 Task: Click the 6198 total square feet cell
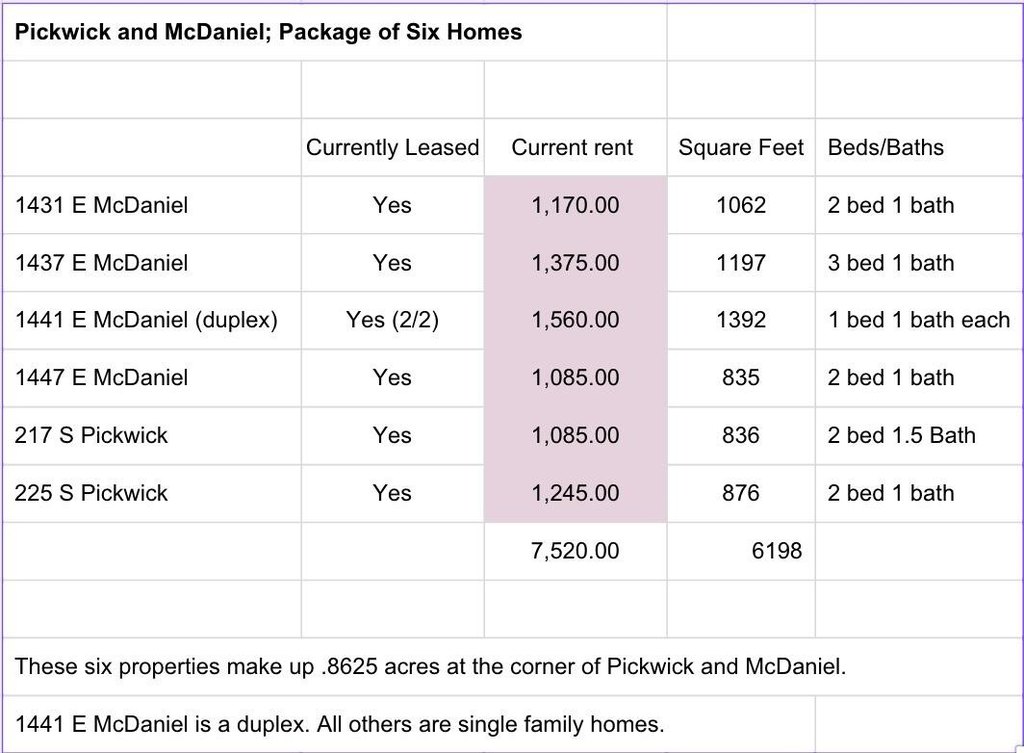click(x=776, y=551)
